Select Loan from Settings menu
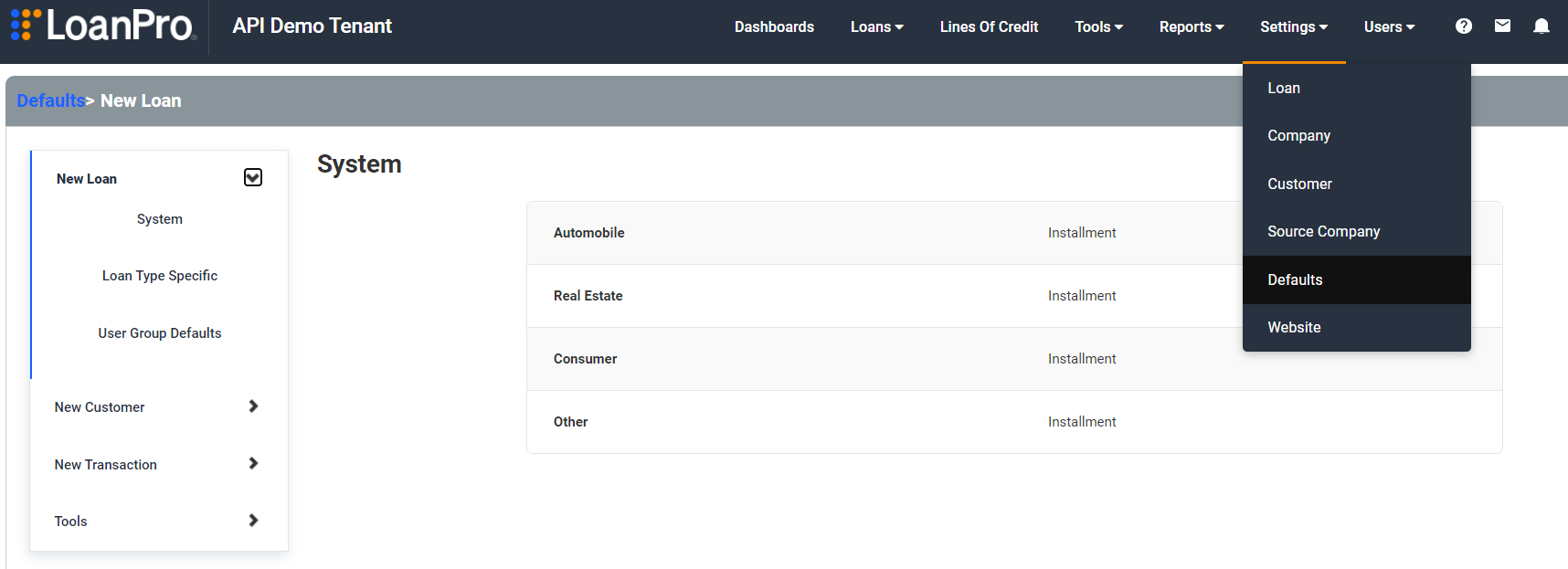 (x=1357, y=88)
